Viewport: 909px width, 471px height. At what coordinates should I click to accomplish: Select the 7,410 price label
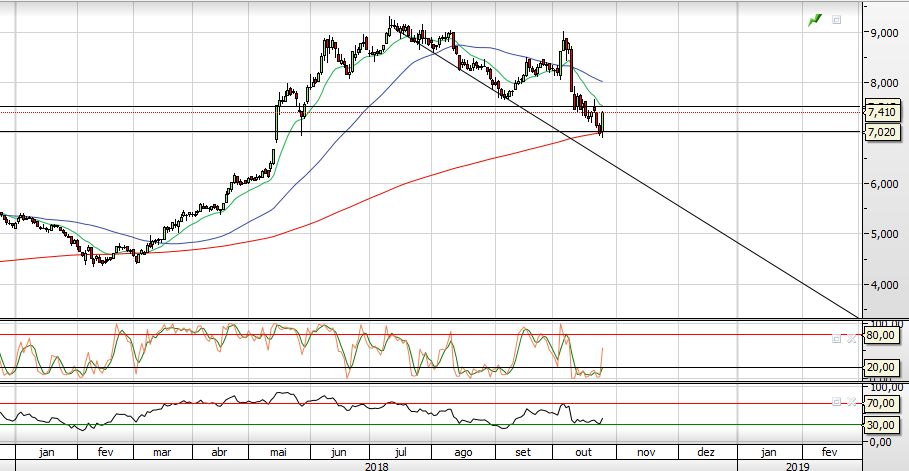coord(881,112)
